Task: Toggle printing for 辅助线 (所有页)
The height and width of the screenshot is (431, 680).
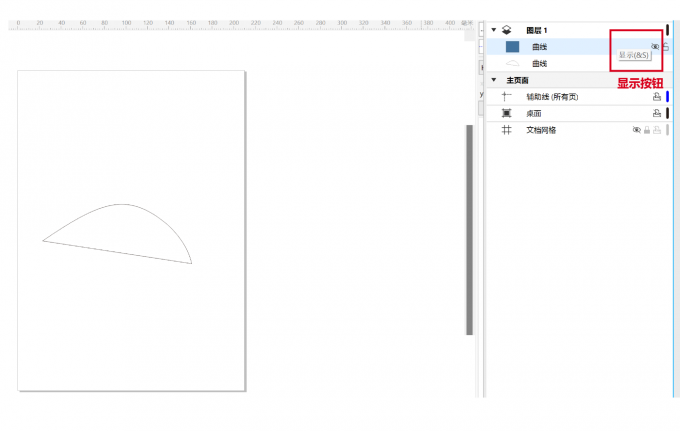Action: 657,97
